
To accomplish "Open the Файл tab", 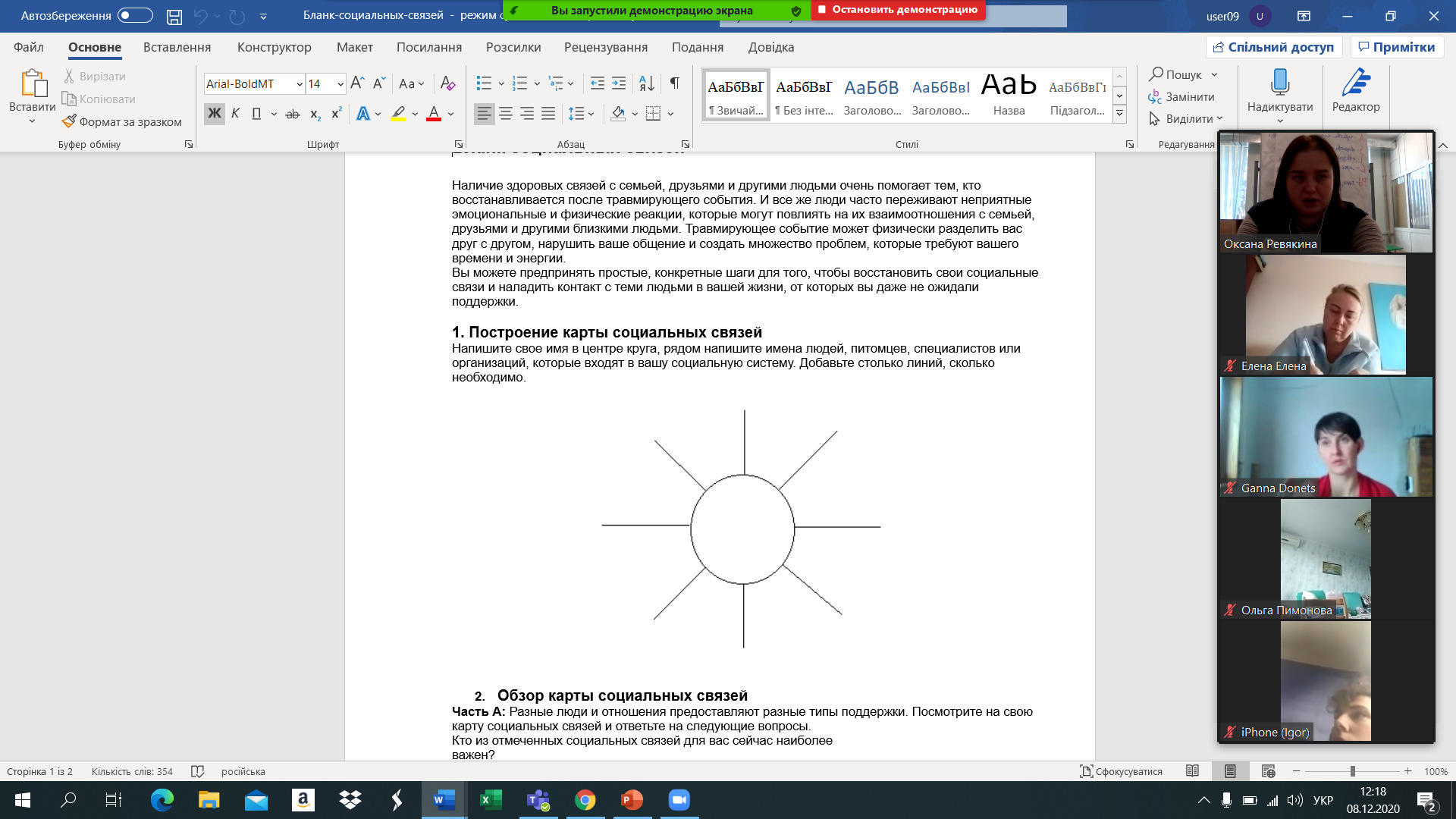I will [x=29, y=47].
